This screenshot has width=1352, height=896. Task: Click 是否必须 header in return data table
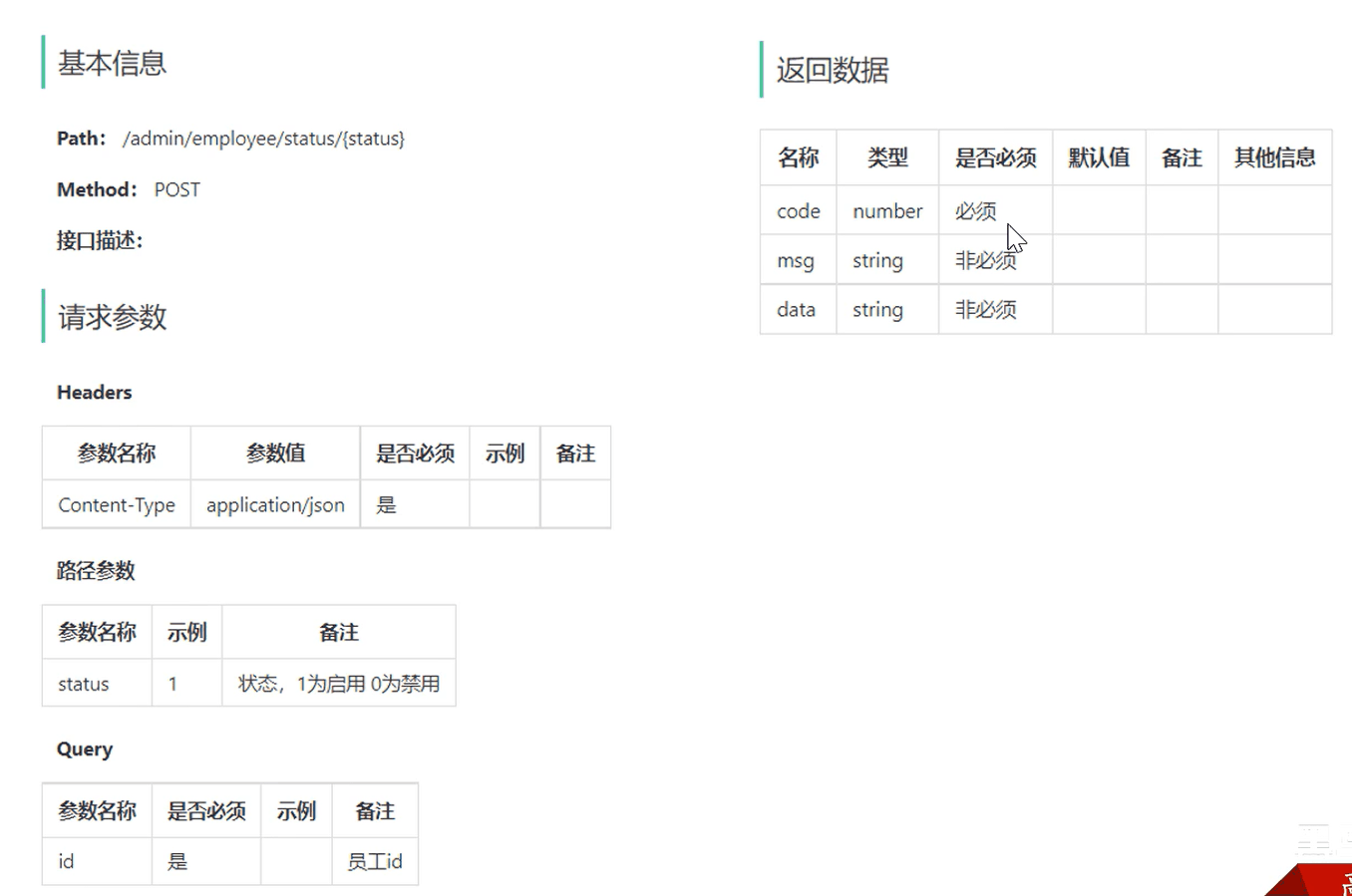tap(995, 157)
